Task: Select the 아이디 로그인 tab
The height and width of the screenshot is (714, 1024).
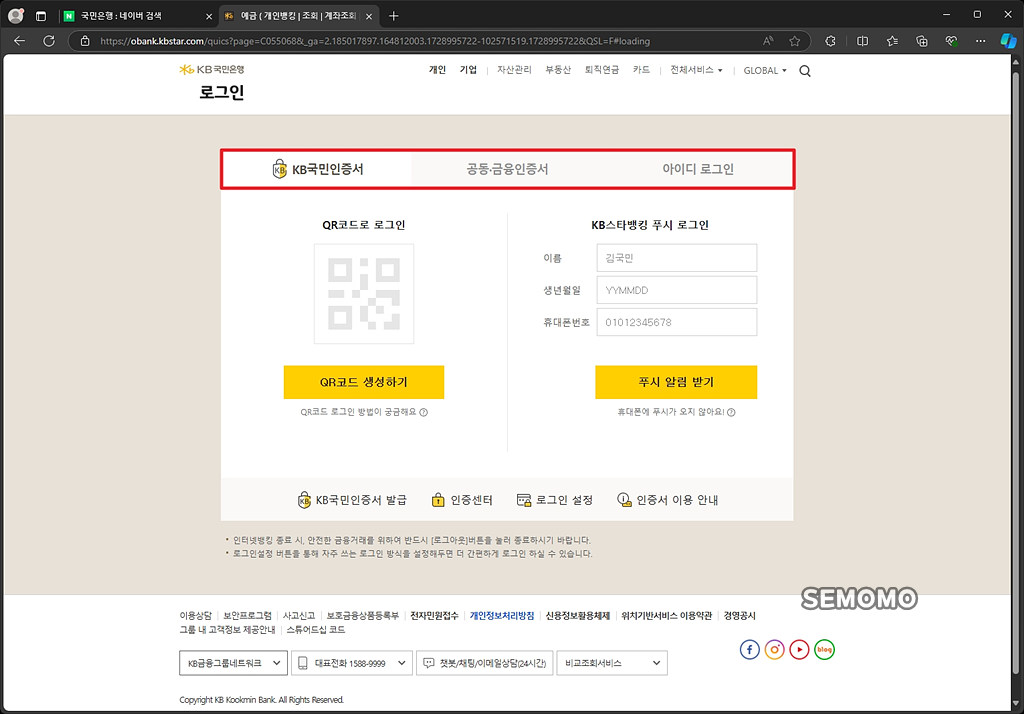Action: (697, 169)
